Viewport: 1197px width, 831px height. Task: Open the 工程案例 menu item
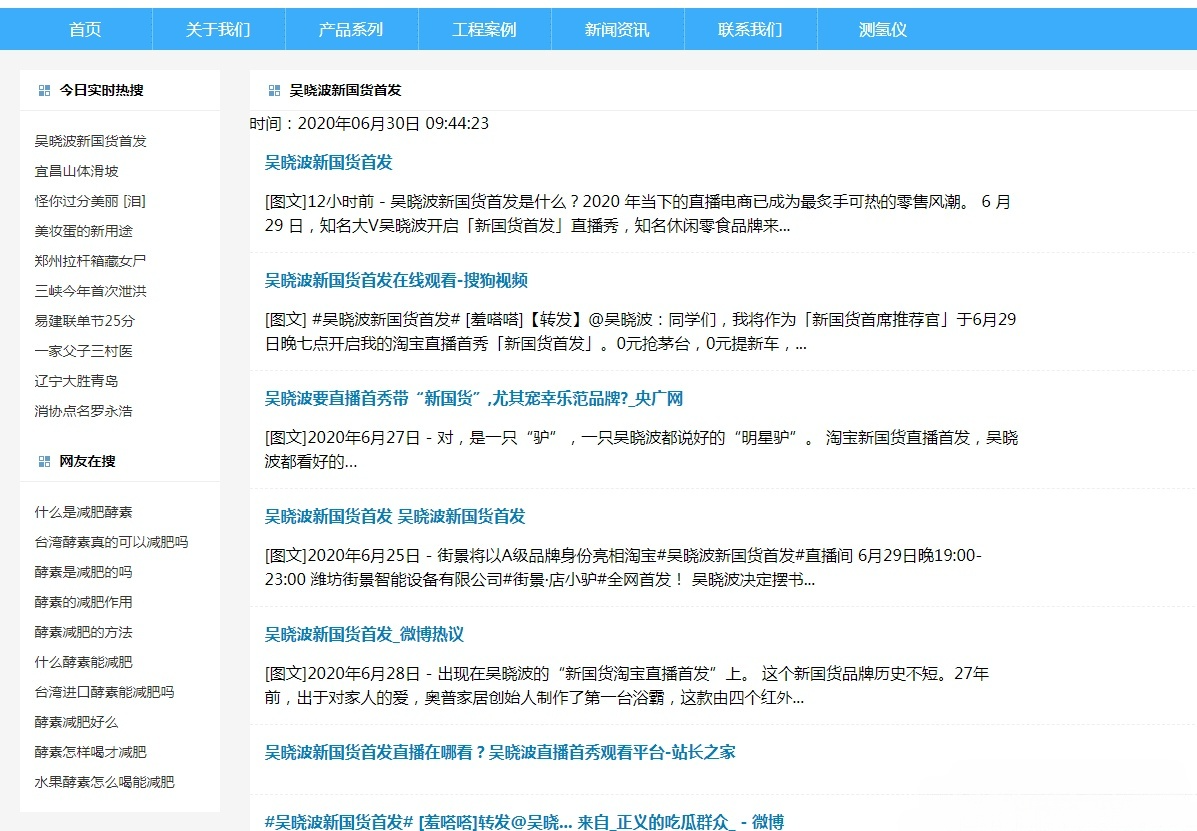tap(484, 29)
